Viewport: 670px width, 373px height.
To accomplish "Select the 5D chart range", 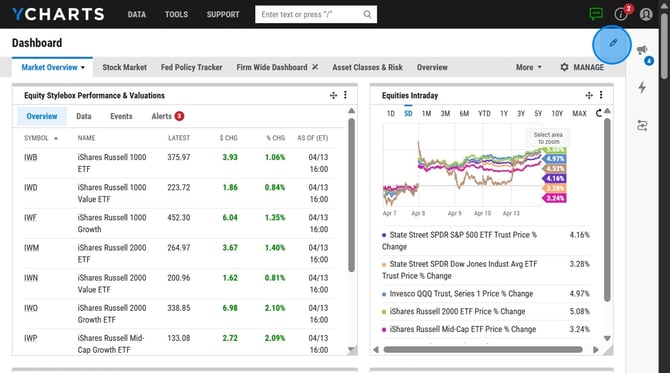I will (x=408, y=113).
